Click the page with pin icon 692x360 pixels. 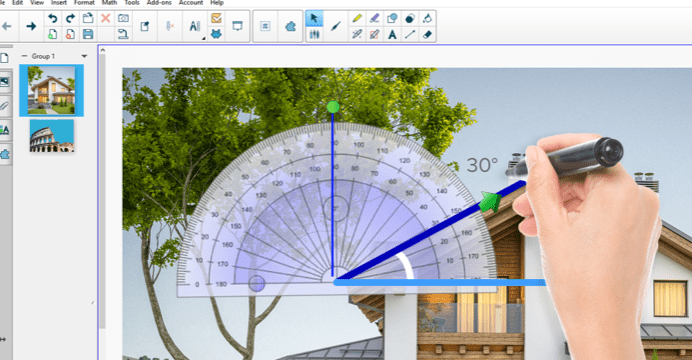click(145, 26)
